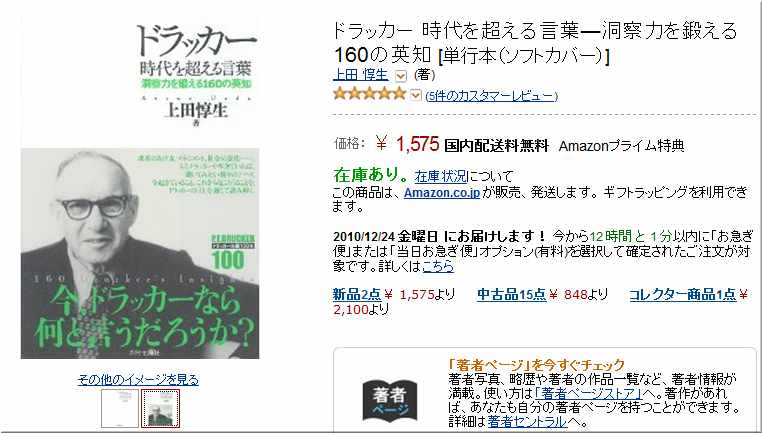Click the 著者ページ book icon
The image size is (762, 433).
[x=389, y=400]
